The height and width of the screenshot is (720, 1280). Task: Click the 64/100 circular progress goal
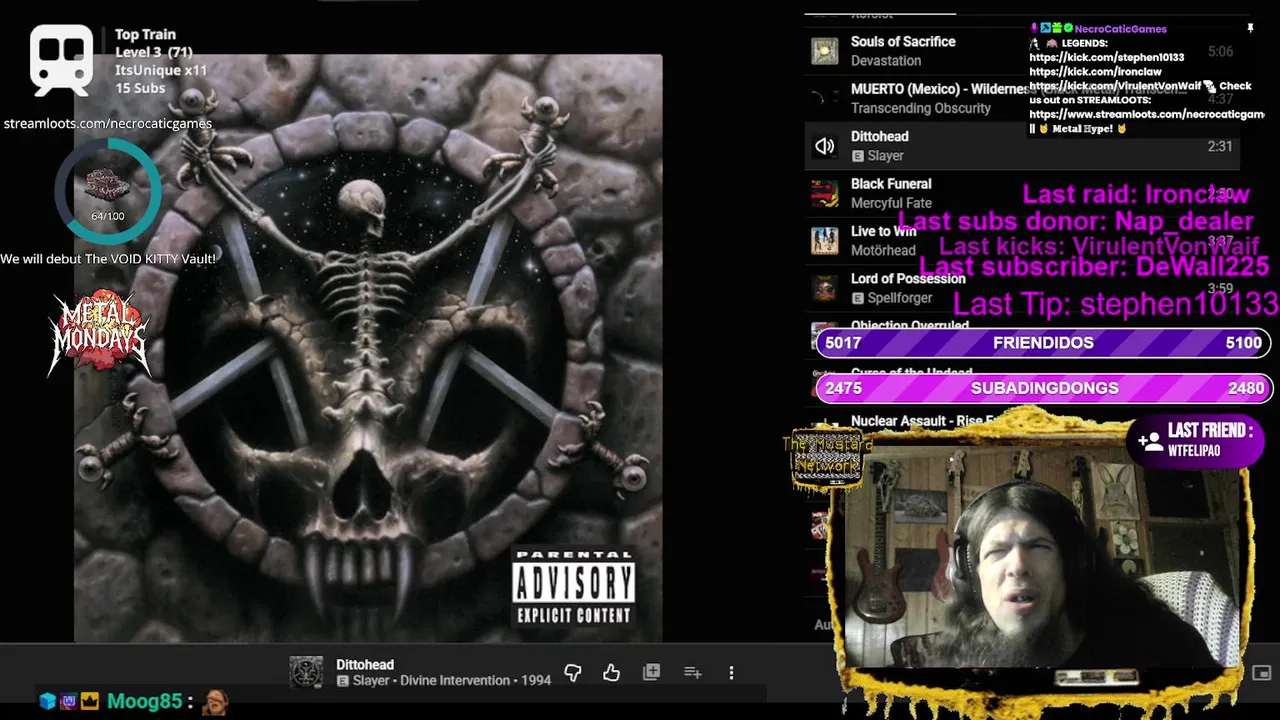pos(108,192)
